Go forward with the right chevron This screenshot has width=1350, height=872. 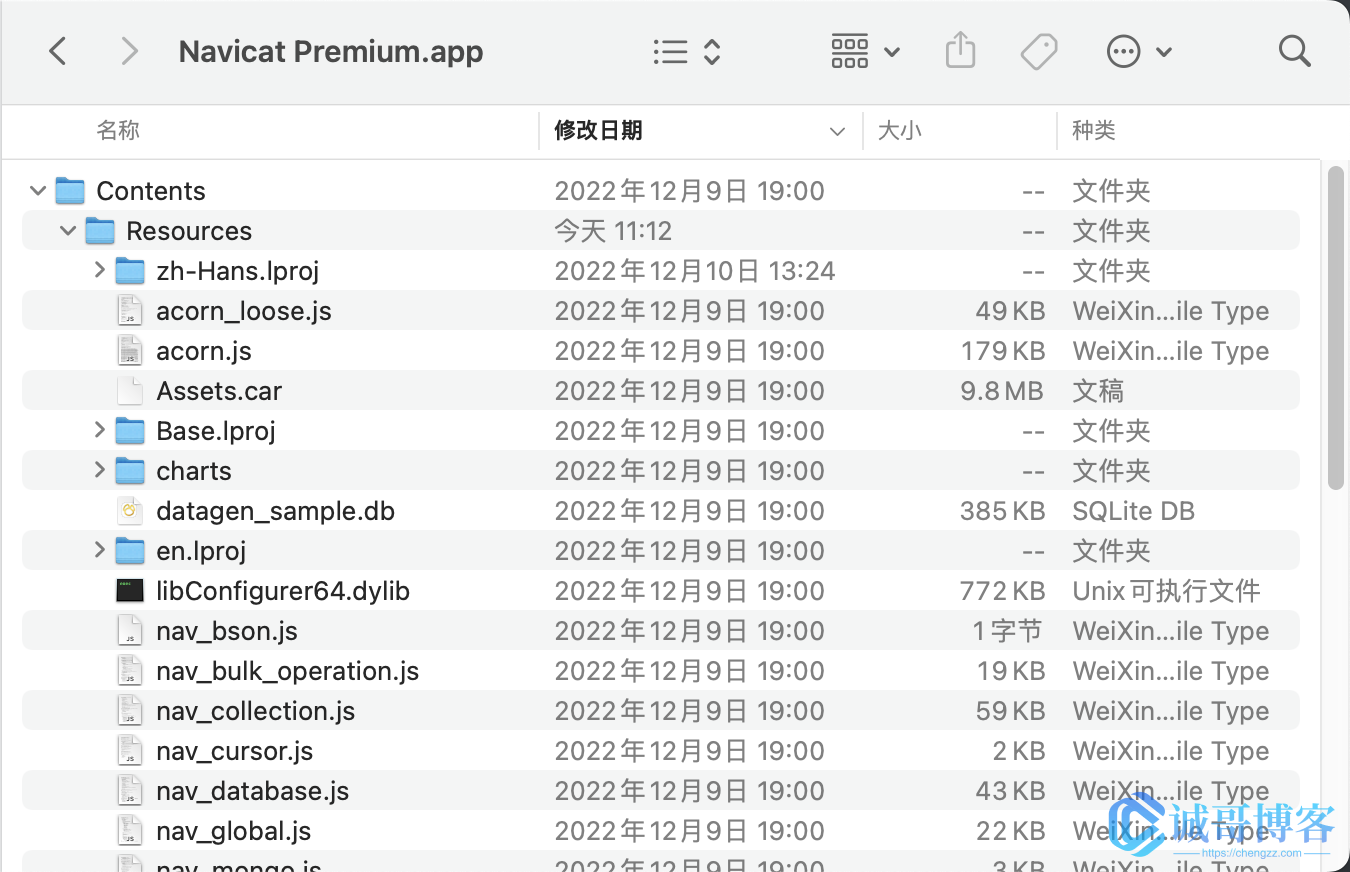129,51
